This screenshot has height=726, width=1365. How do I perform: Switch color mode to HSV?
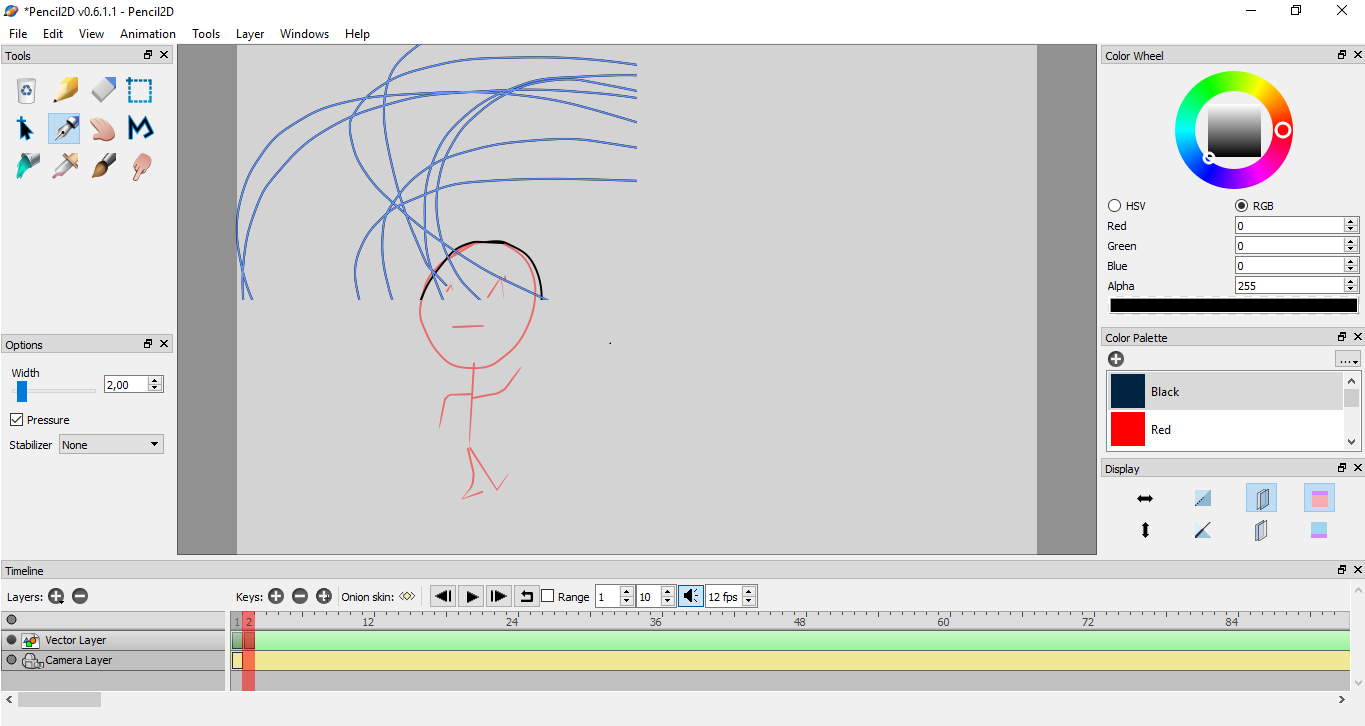click(x=1115, y=206)
